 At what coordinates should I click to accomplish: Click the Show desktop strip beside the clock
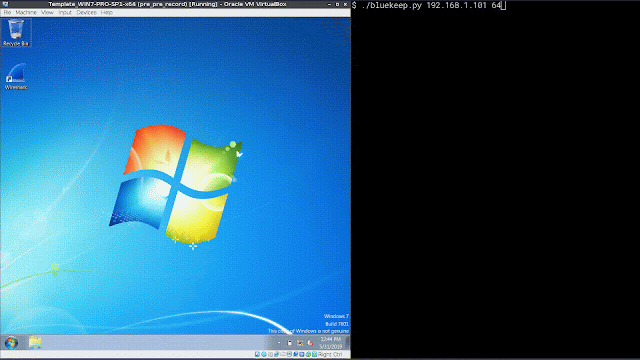click(x=347, y=343)
